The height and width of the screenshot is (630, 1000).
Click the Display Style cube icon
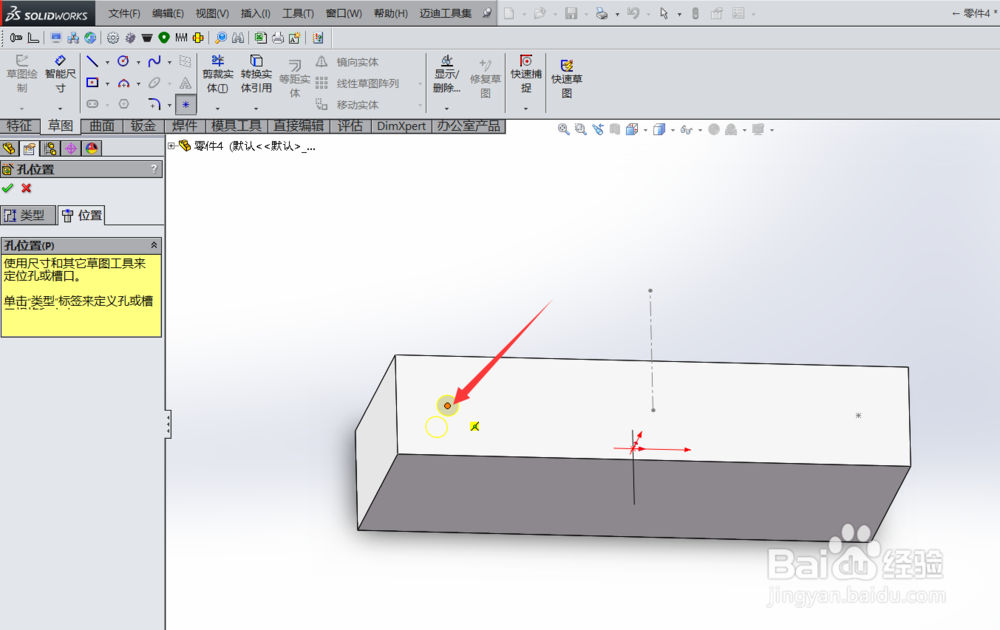point(659,129)
